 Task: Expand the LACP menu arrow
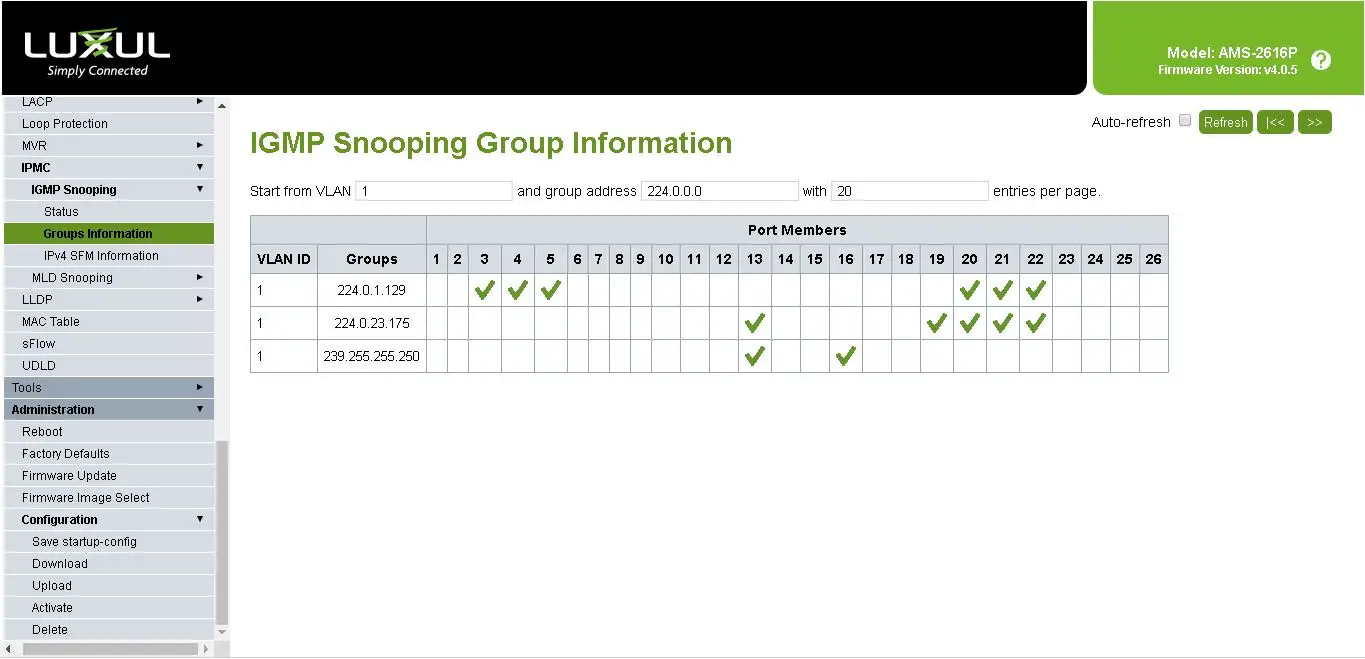point(200,101)
